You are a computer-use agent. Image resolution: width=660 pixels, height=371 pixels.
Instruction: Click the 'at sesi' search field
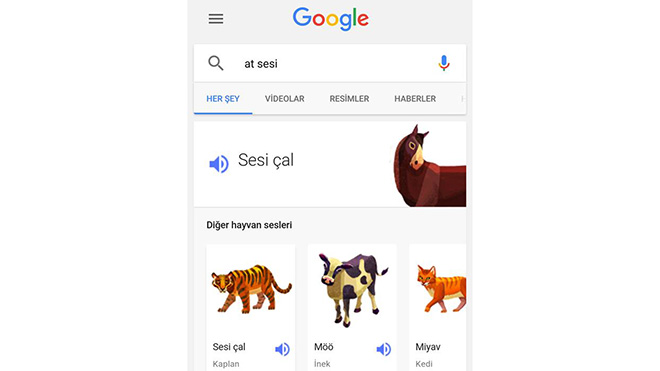point(330,63)
